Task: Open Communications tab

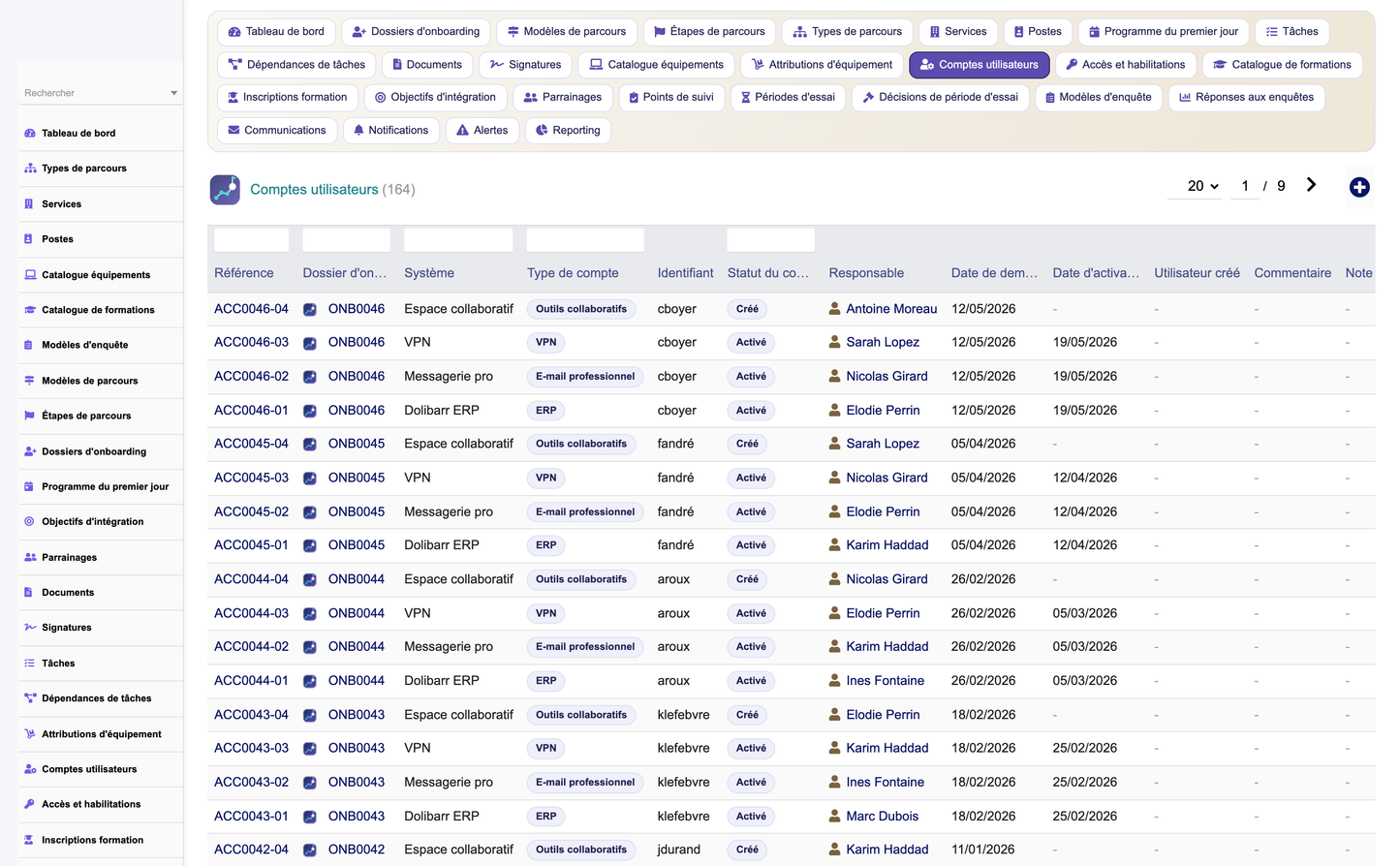Action: click(x=277, y=130)
